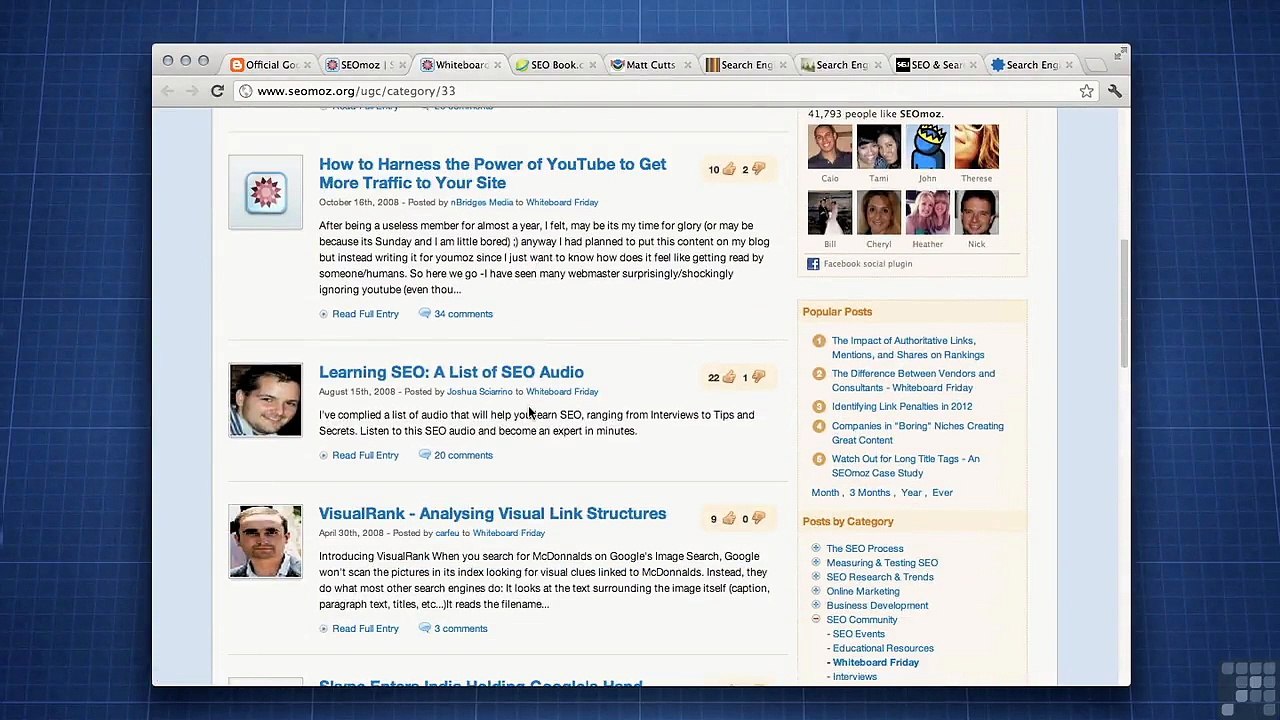Viewport: 1280px width, 720px height.
Task: Expand Measuring & Testing SEO category
Action: click(816, 562)
